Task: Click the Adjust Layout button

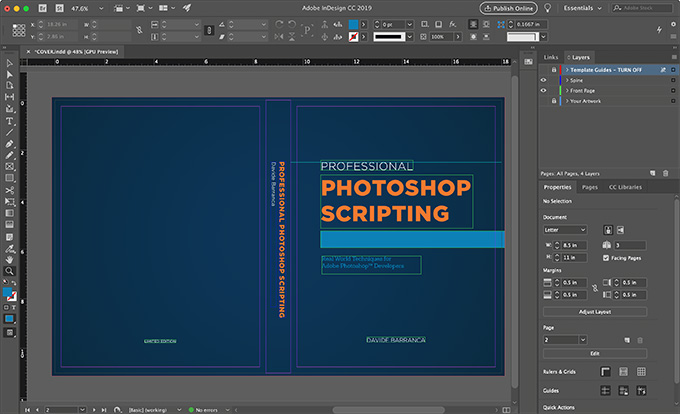Action: 595,312
